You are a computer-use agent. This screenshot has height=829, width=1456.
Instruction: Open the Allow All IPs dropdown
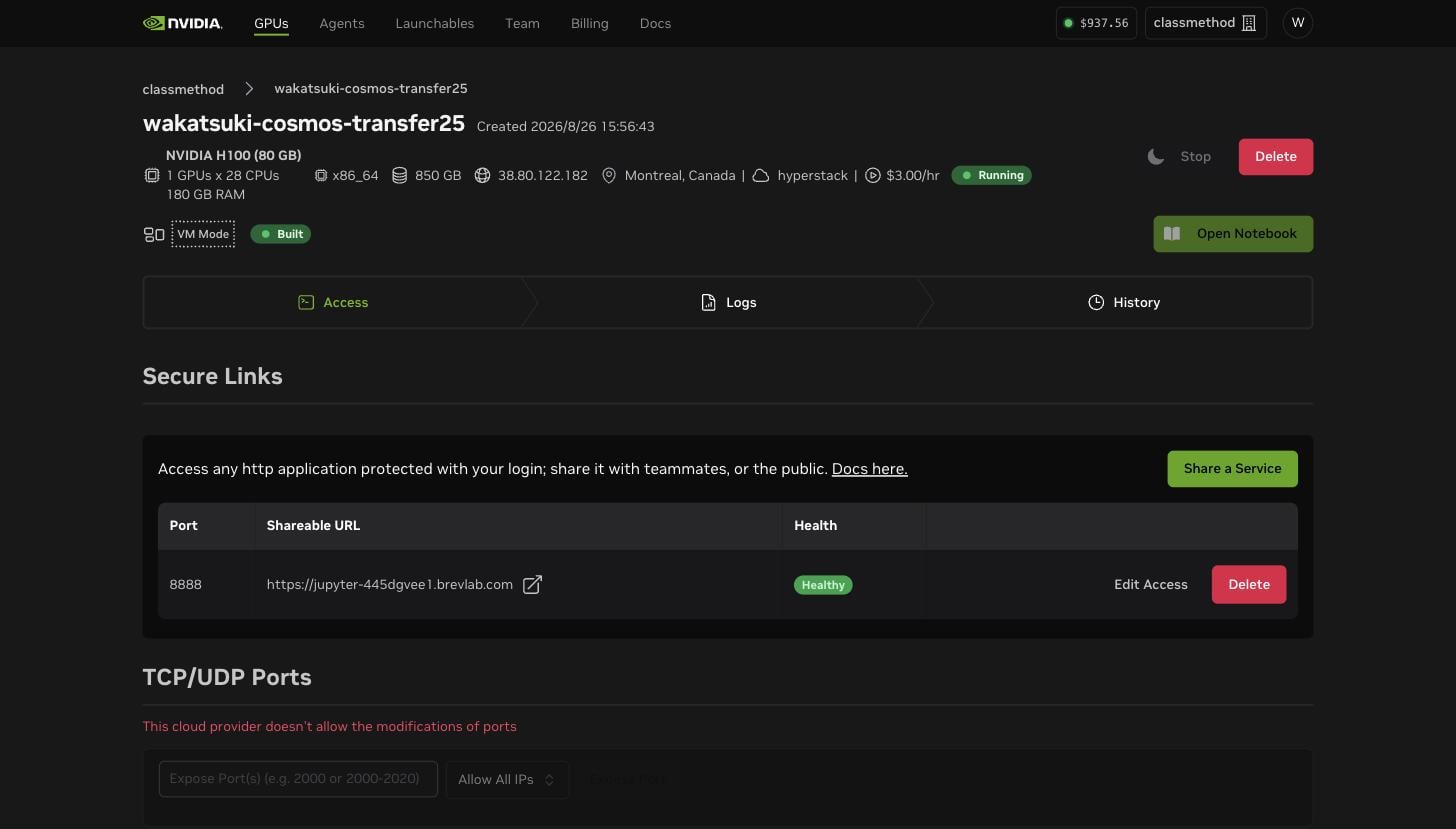[x=507, y=780]
